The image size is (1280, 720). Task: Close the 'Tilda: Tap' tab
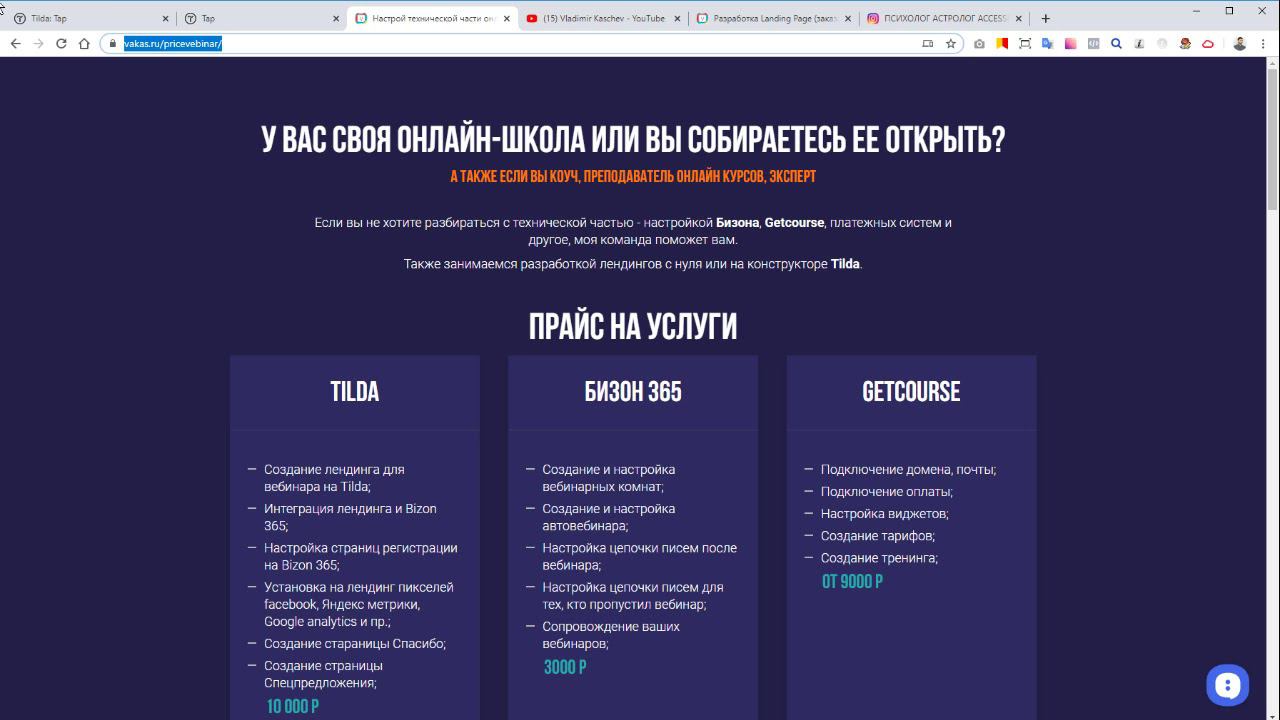point(165,18)
